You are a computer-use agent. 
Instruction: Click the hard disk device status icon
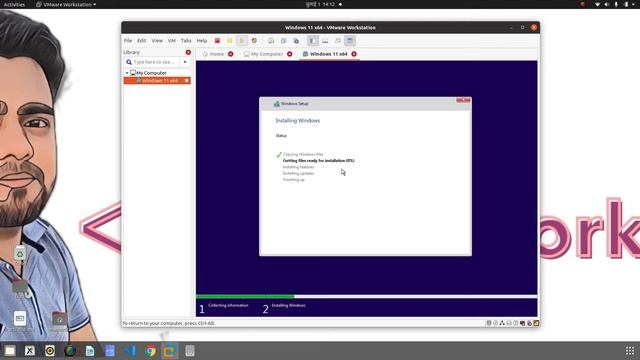pos(489,323)
